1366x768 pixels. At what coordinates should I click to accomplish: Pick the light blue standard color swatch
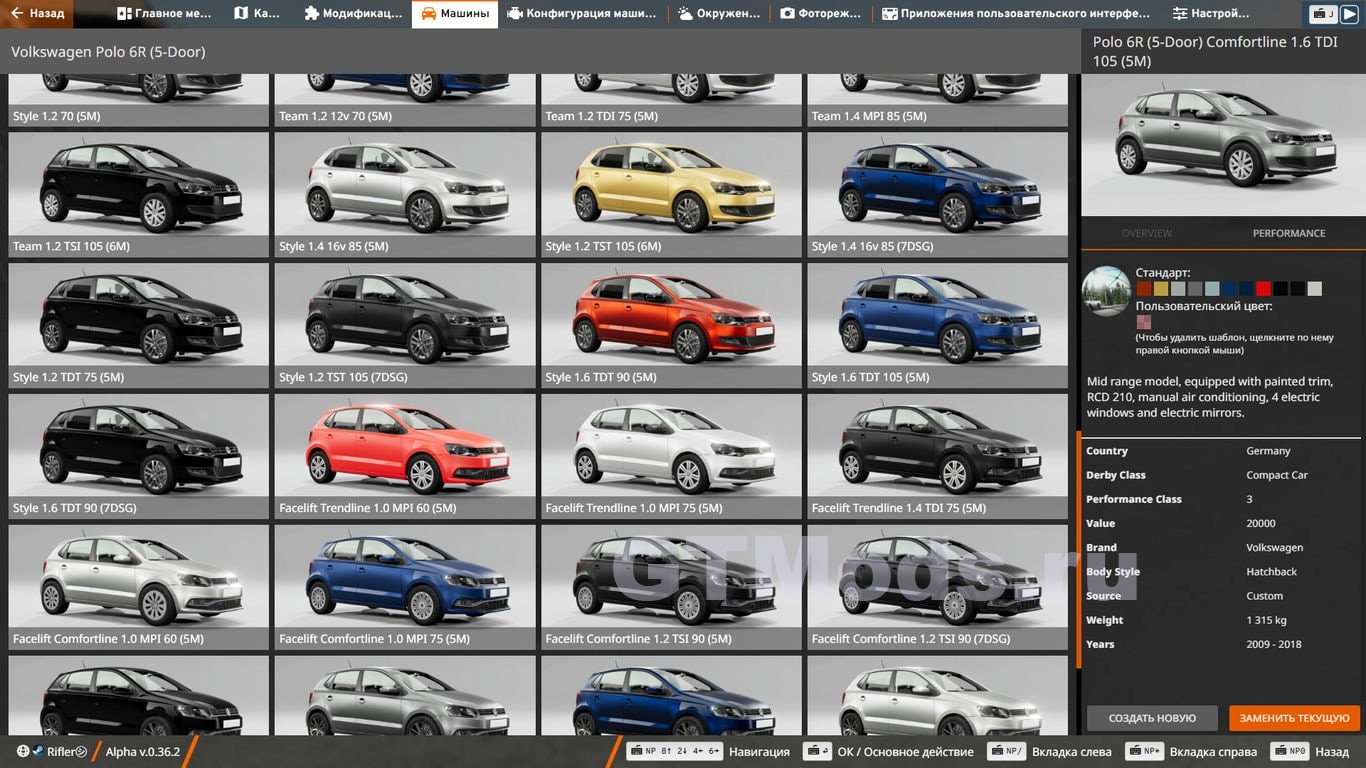click(1212, 289)
